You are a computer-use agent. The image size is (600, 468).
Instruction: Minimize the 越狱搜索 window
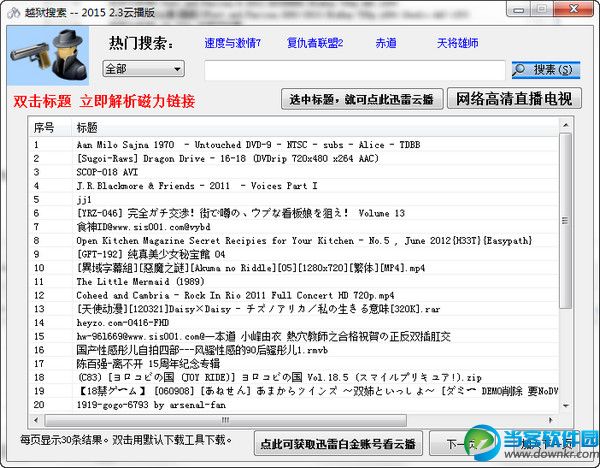click(x=518, y=9)
